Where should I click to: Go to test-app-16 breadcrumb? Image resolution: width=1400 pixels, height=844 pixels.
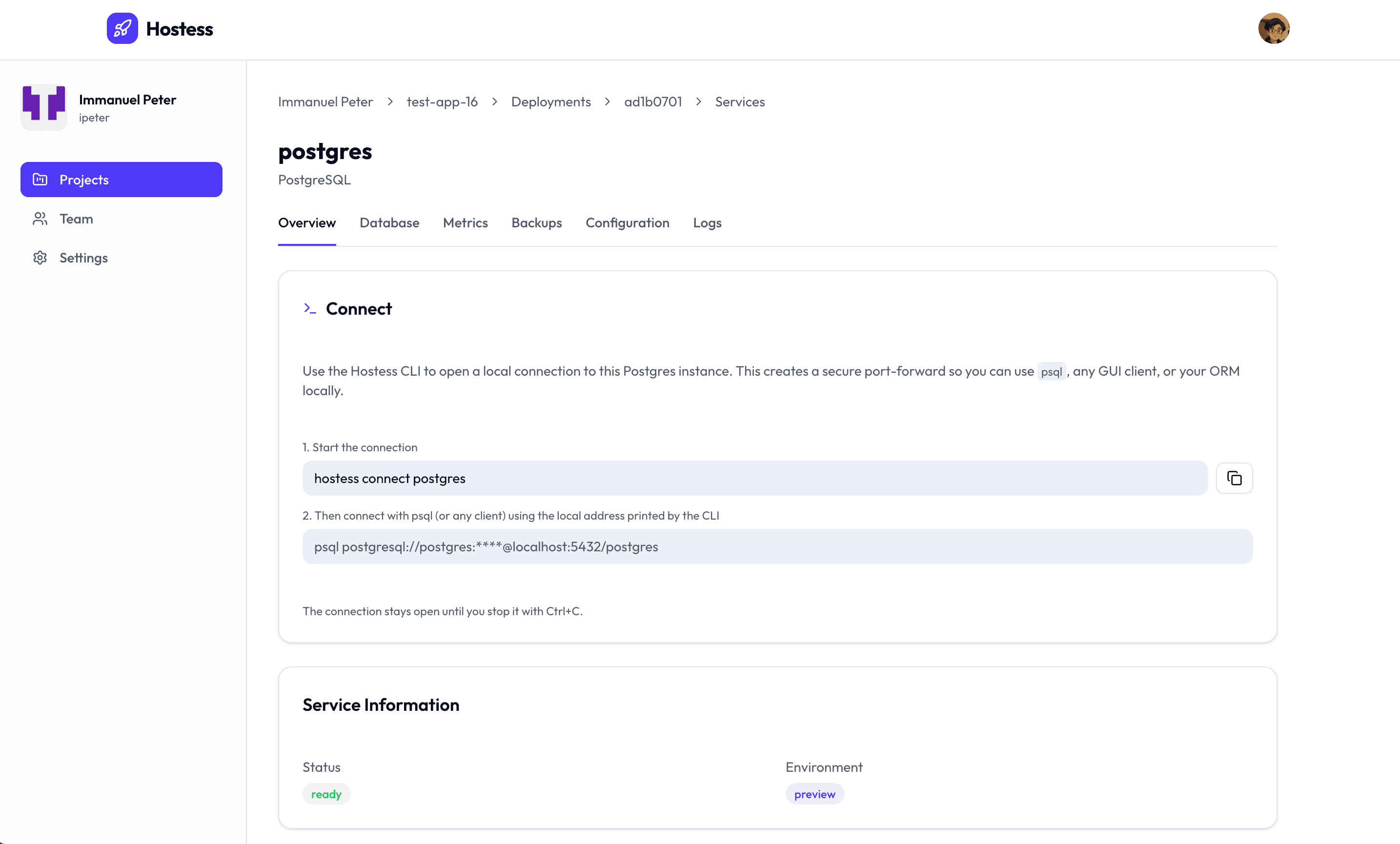click(442, 101)
